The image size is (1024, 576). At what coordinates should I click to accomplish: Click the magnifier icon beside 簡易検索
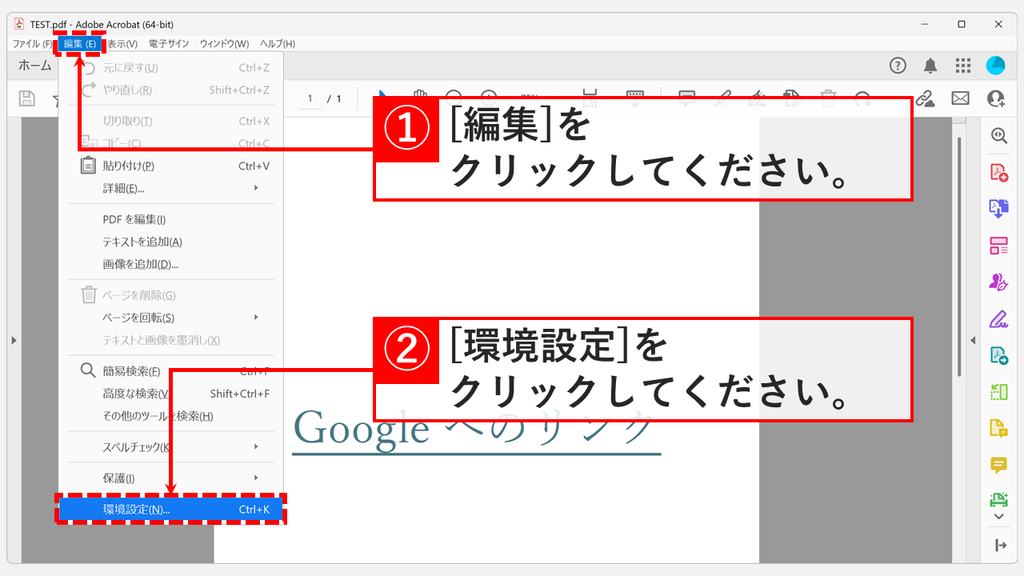(88, 370)
